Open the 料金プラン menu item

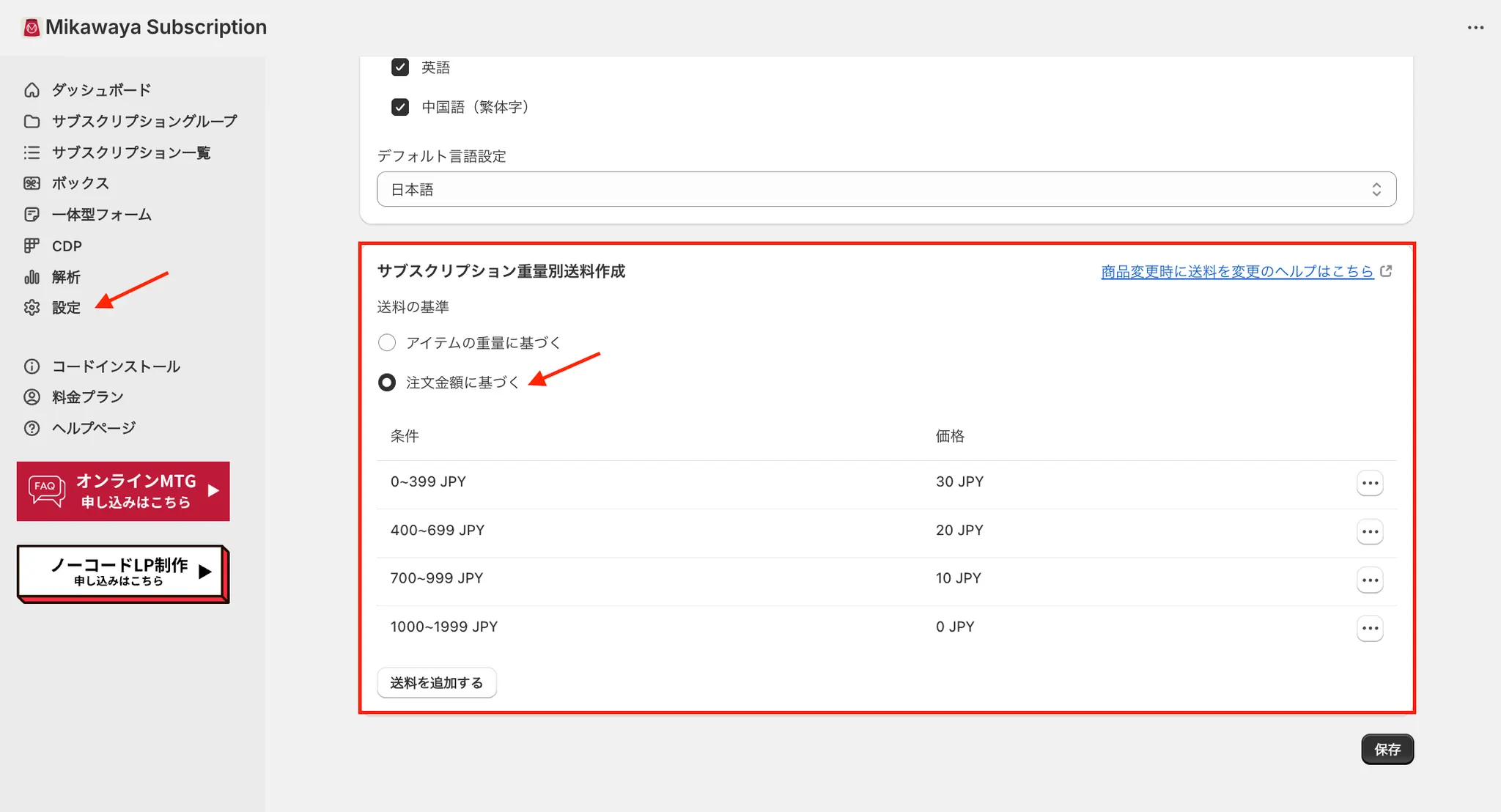click(x=87, y=397)
